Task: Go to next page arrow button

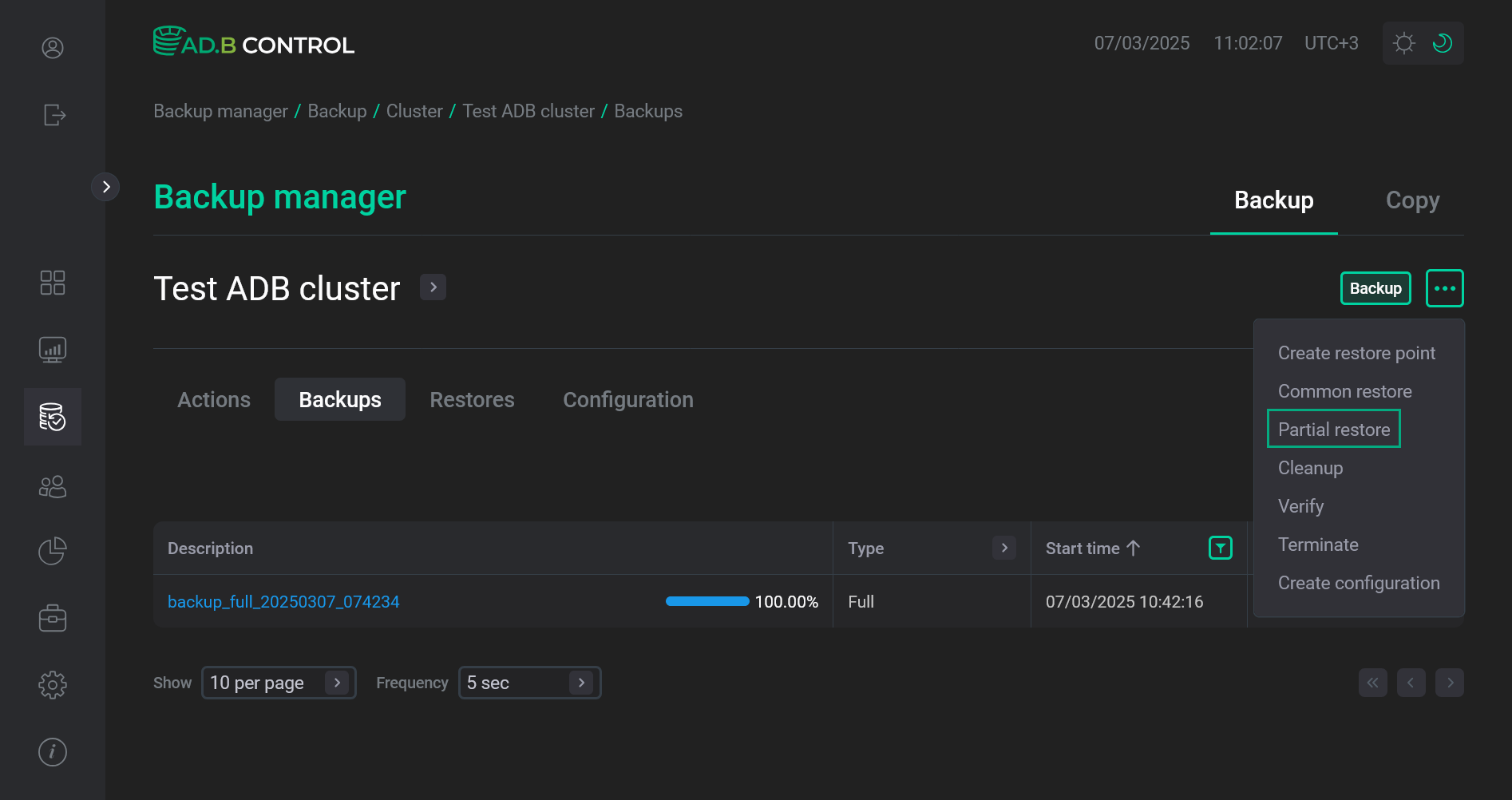Action: (x=1450, y=683)
